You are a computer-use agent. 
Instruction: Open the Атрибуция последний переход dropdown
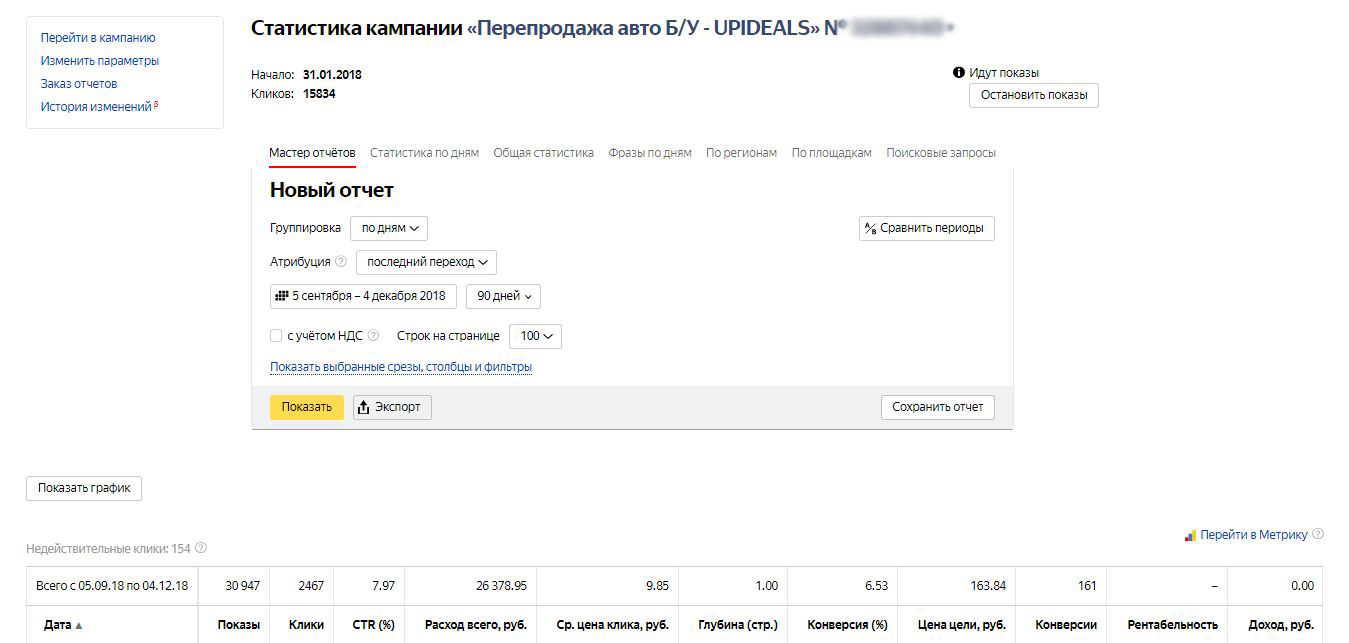[426, 262]
